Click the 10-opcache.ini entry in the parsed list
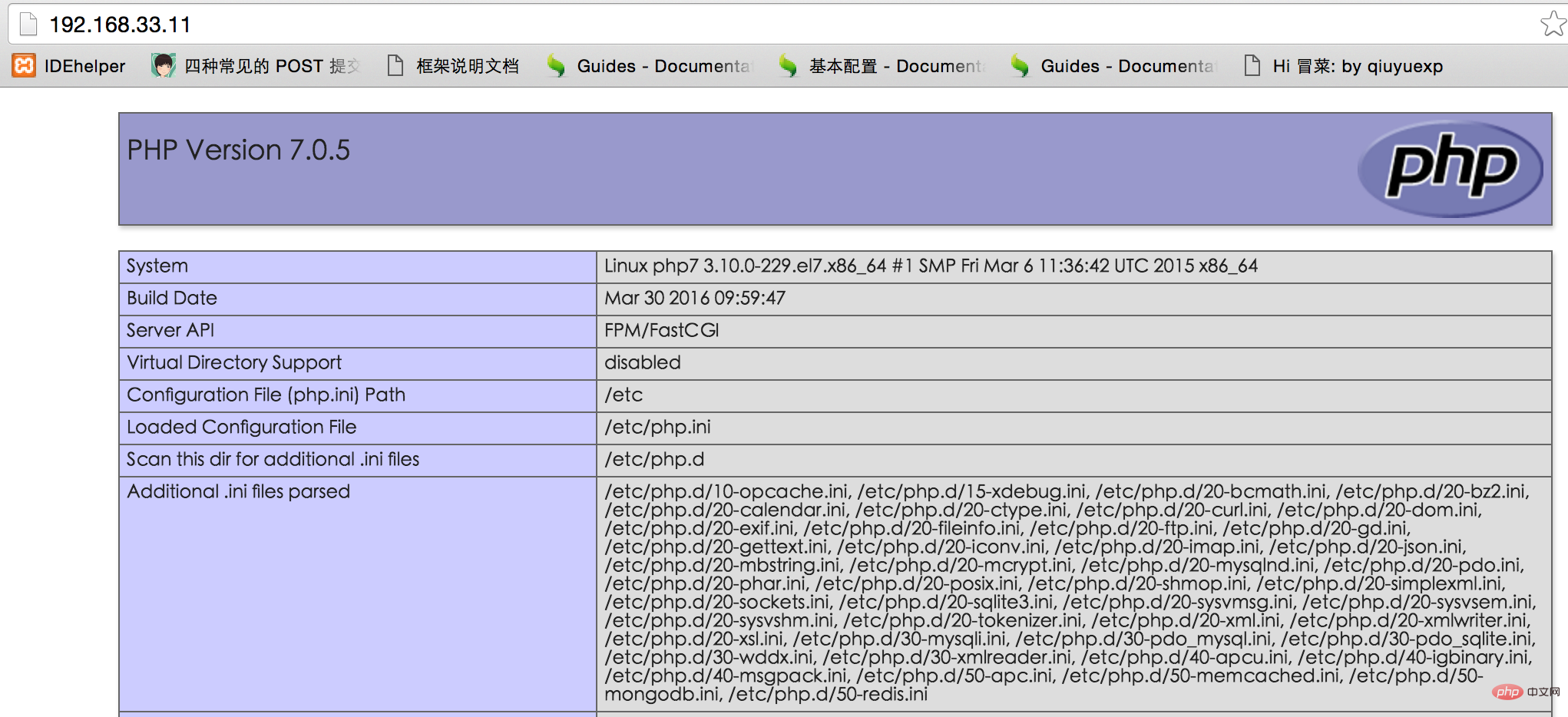Screen dimensions: 1568x717 (x=727, y=492)
